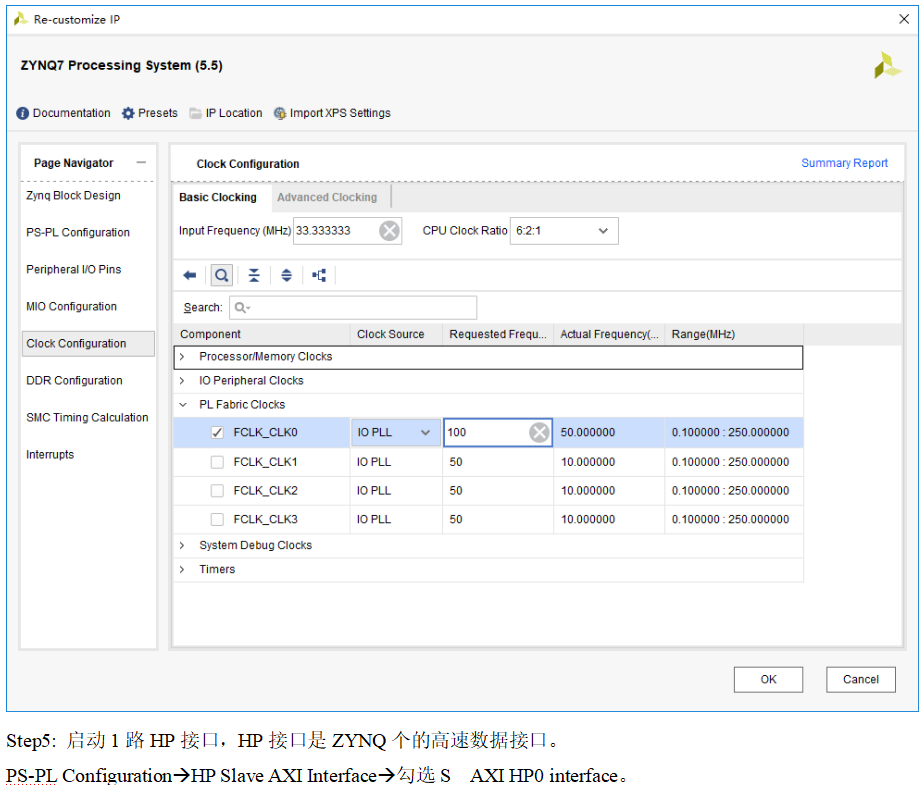The image size is (923, 785).
Task: Go to the PS-PL Configuration page
Action: click(x=78, y=232)
